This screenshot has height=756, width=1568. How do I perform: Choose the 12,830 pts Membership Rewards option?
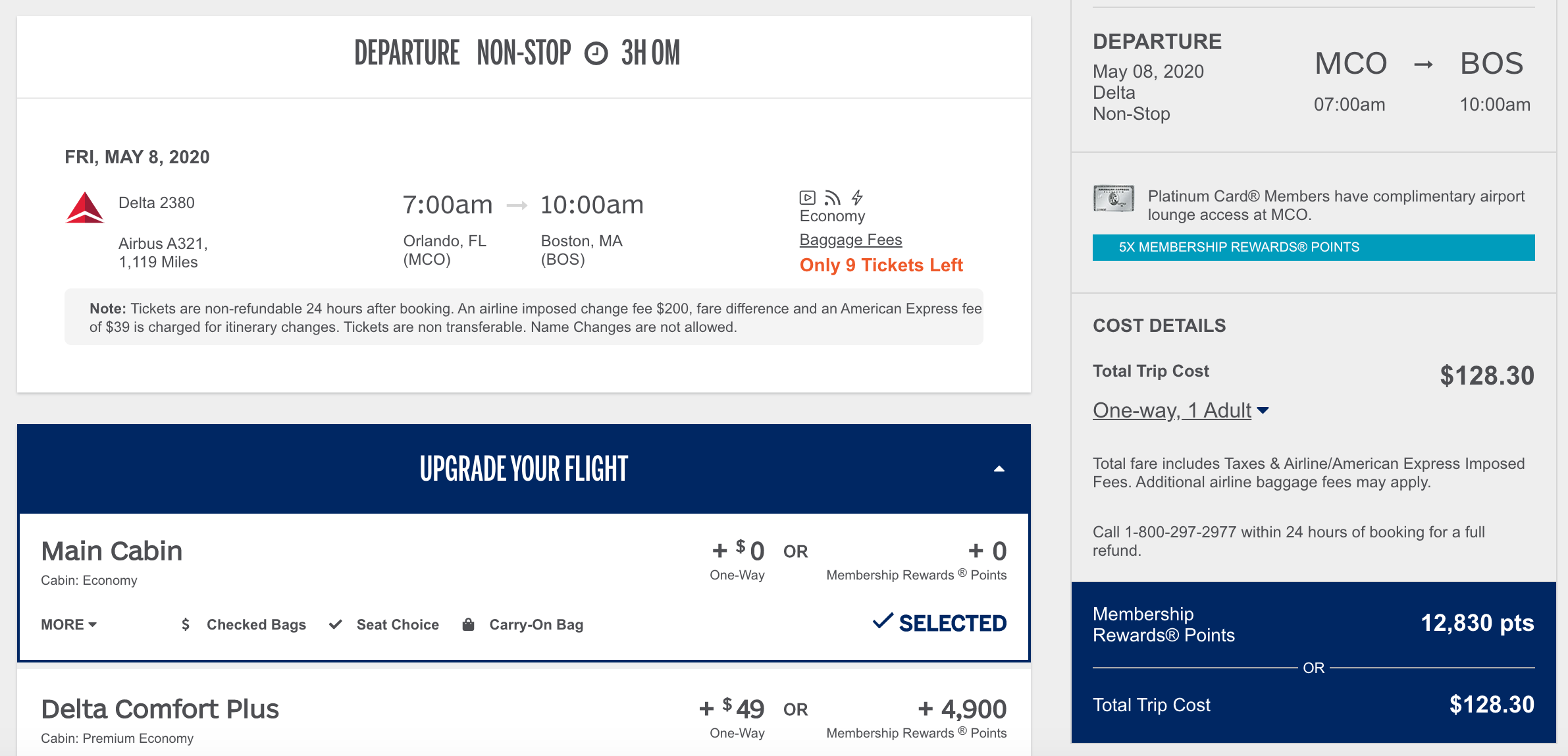pos(1477,623)
